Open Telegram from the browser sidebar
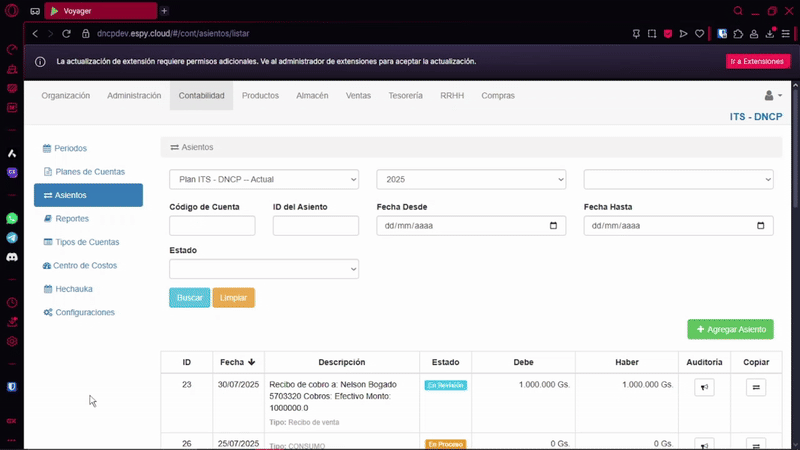 click(x=12, y=238)
